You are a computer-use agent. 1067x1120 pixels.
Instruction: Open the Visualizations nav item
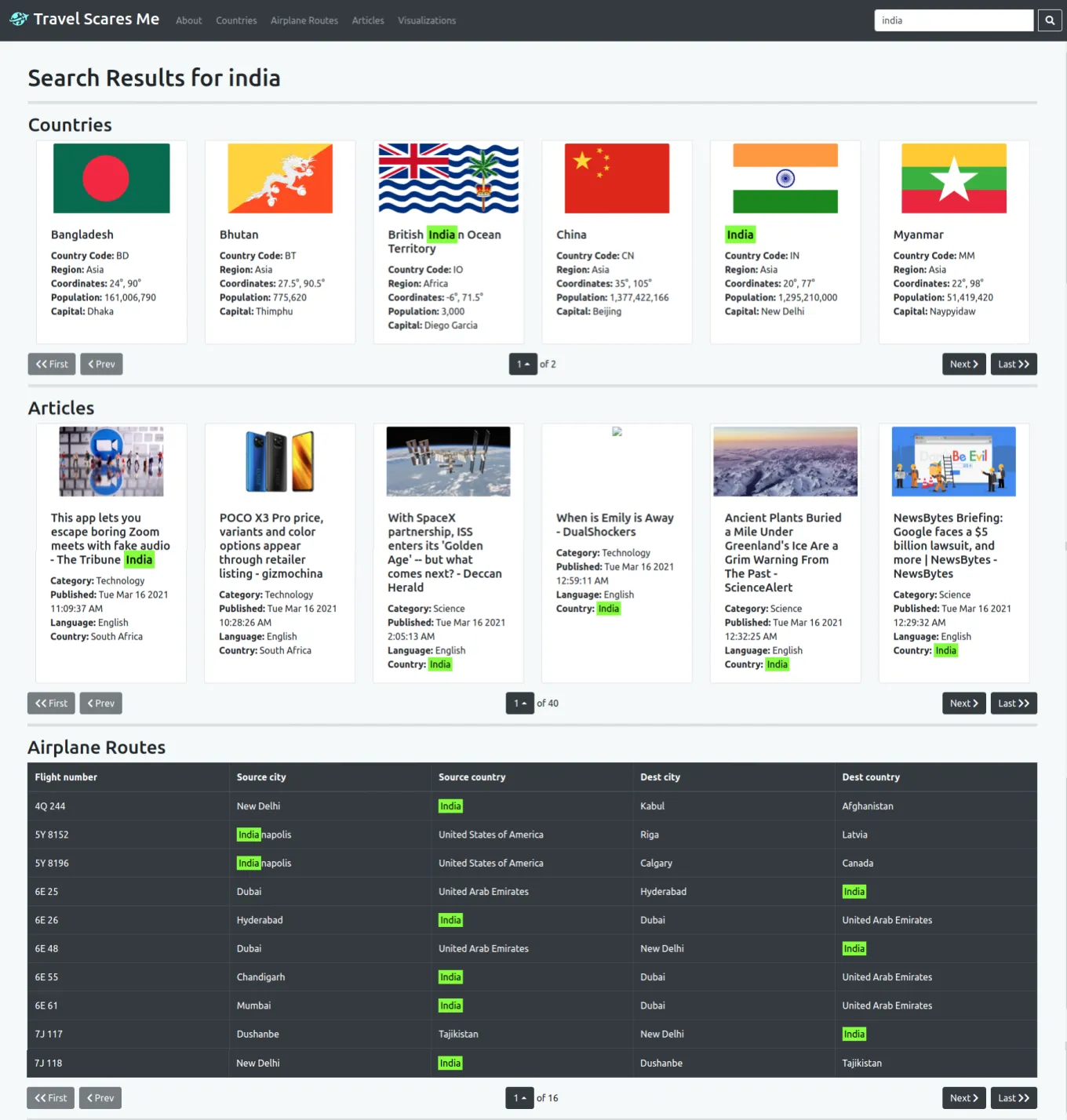click(x=426, y=20)
